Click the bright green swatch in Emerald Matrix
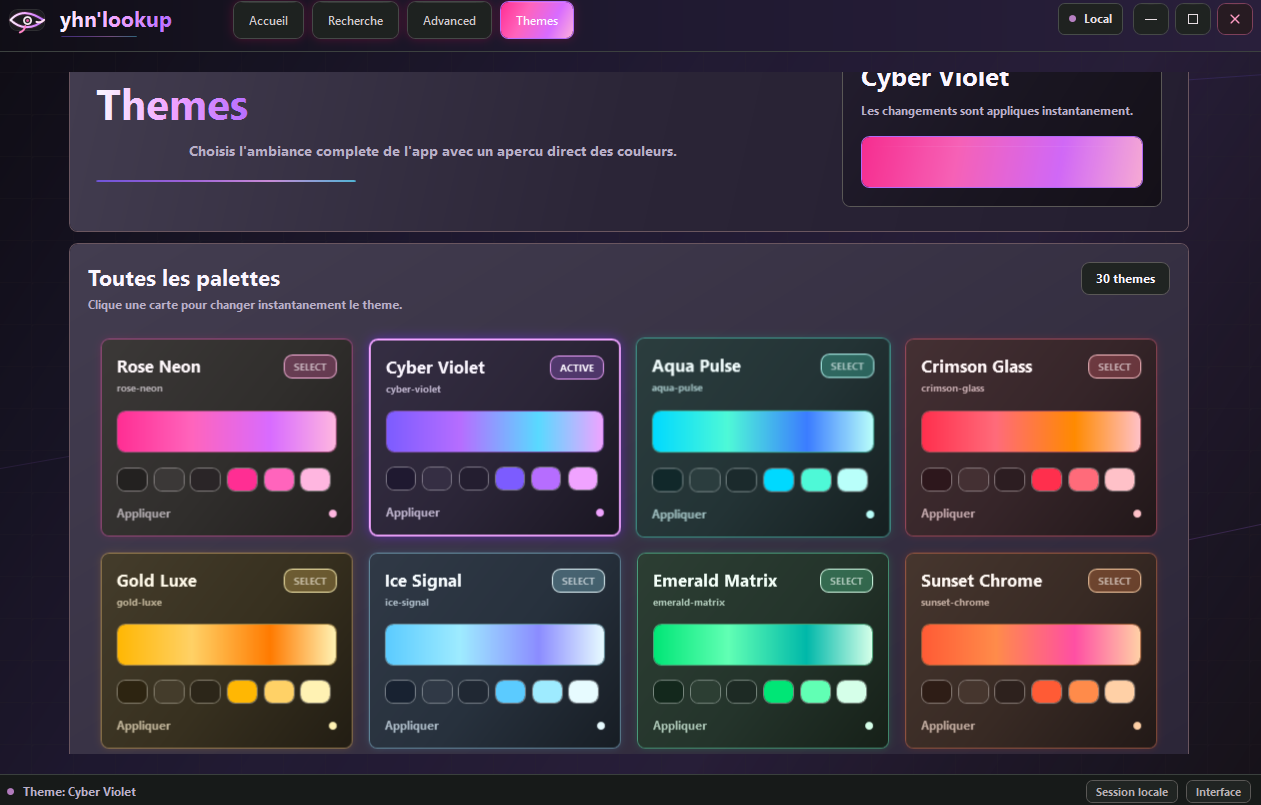The height and width of the screenshot is (805, 1261). 778,692
